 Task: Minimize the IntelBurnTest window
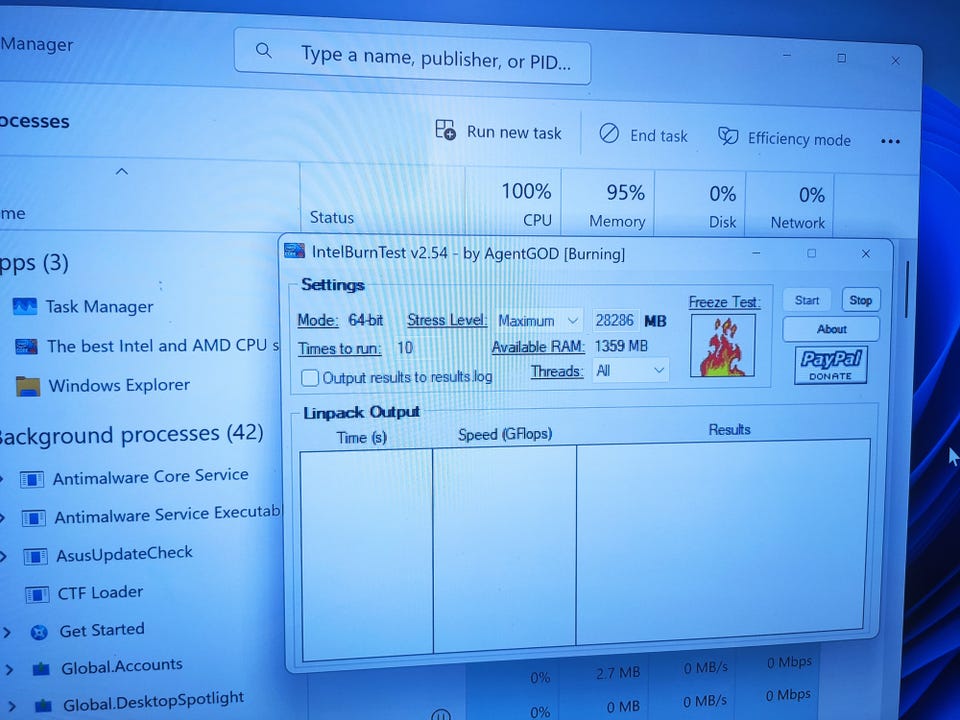pyautogui.click(x=756, y=253)
